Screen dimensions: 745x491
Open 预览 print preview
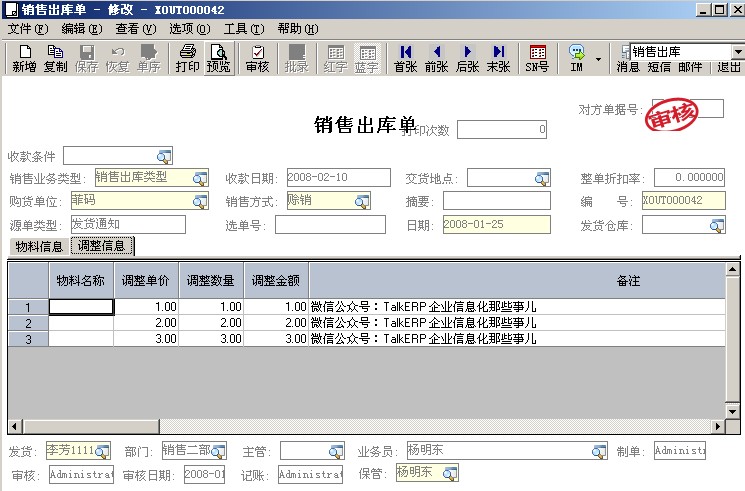(x=219, y=58)
